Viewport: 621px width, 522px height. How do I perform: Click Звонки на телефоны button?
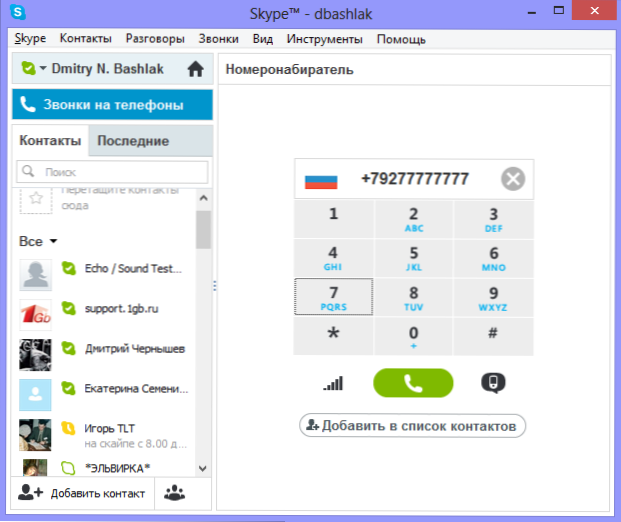point(112,105)
